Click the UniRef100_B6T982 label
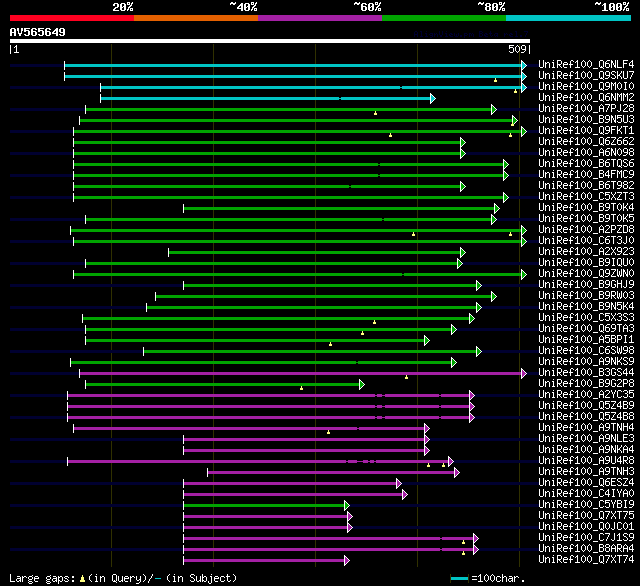The width and height of the screenshot is (640, 586). pos(586,185)
